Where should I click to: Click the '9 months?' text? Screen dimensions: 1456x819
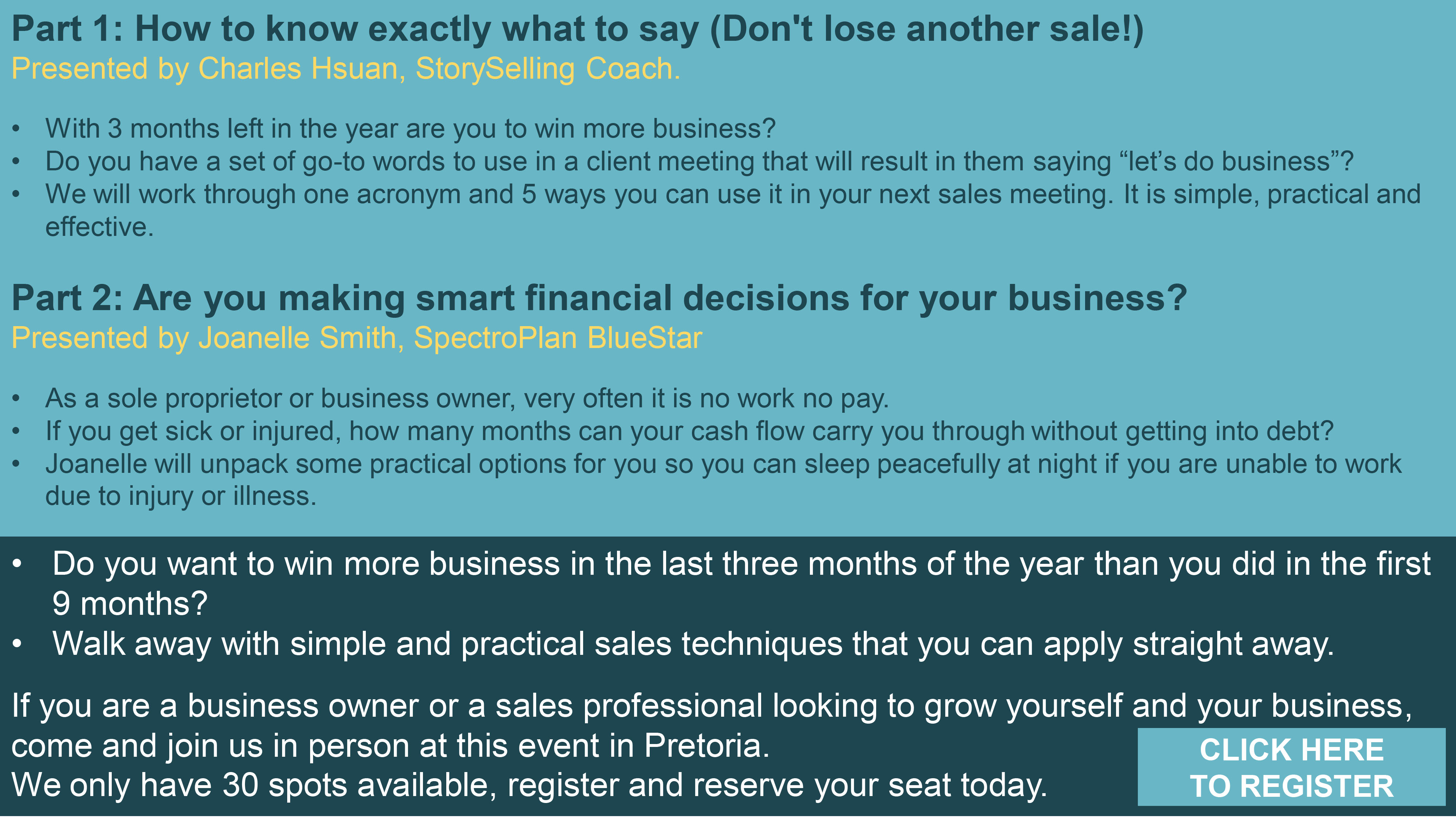pos(130,604)
